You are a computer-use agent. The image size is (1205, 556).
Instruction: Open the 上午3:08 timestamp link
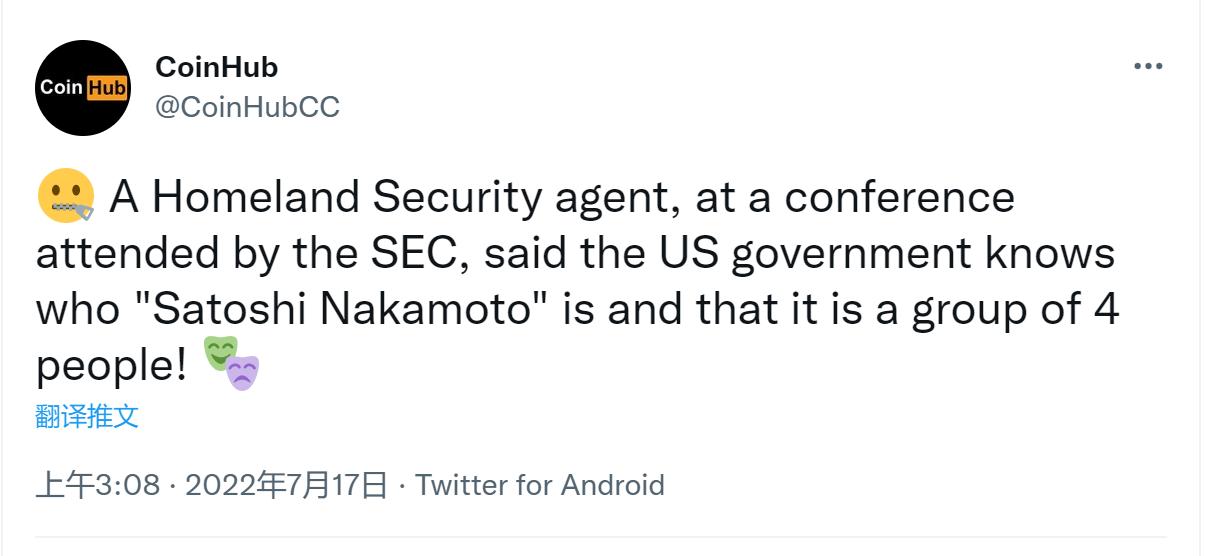point(98,485)
